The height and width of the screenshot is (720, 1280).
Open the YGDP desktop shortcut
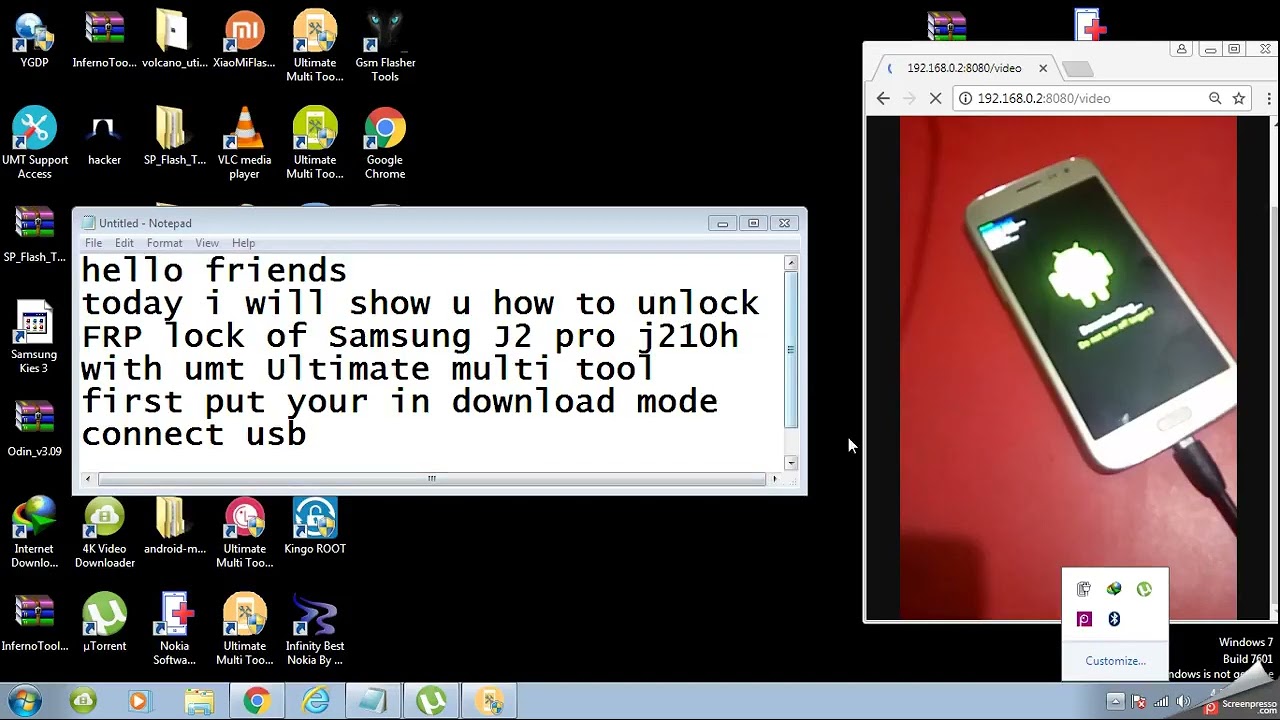(x=34, y=40)
